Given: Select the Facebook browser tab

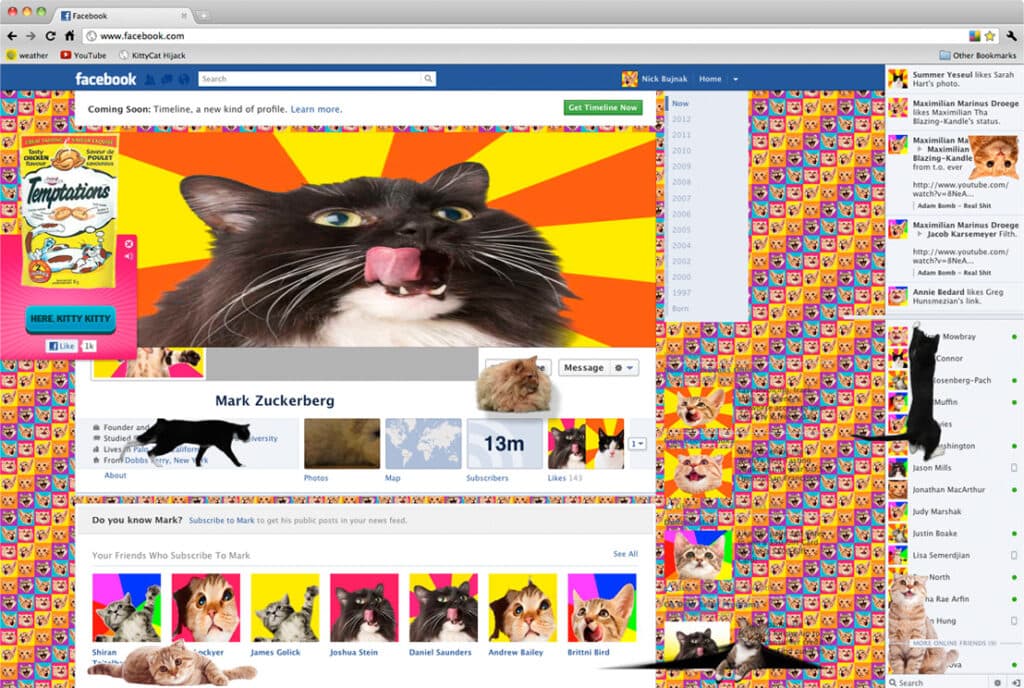Looking at the screenshot, I should click(x=122, y=15).
